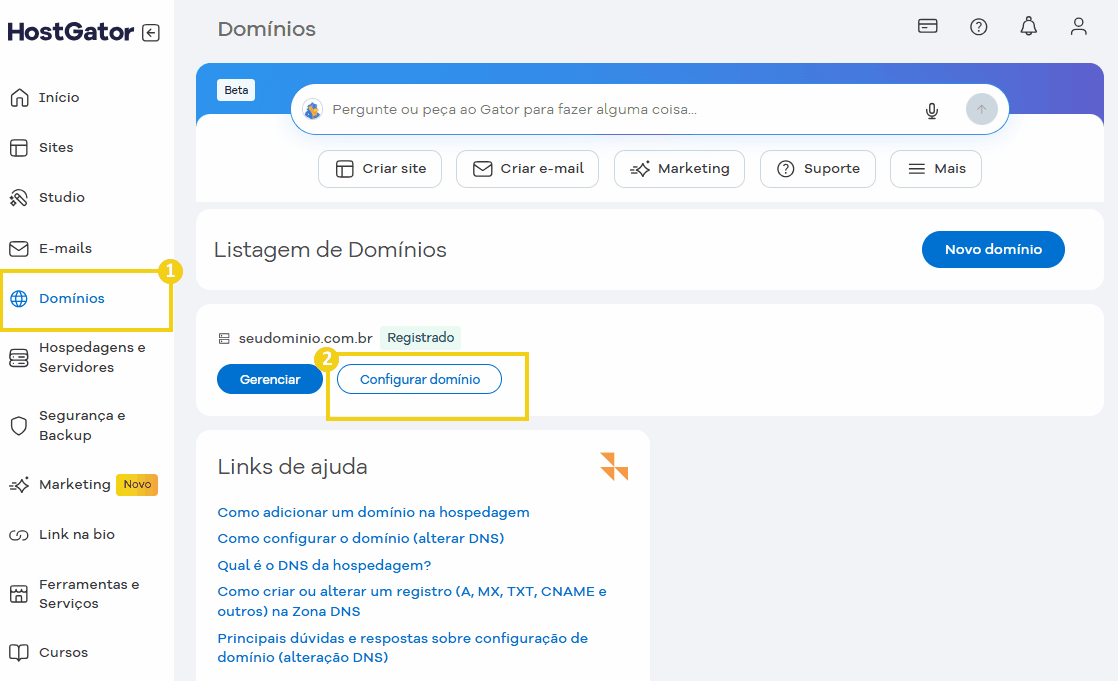Expand the Mais options menu
The image size is (1118, 681).
935,169
